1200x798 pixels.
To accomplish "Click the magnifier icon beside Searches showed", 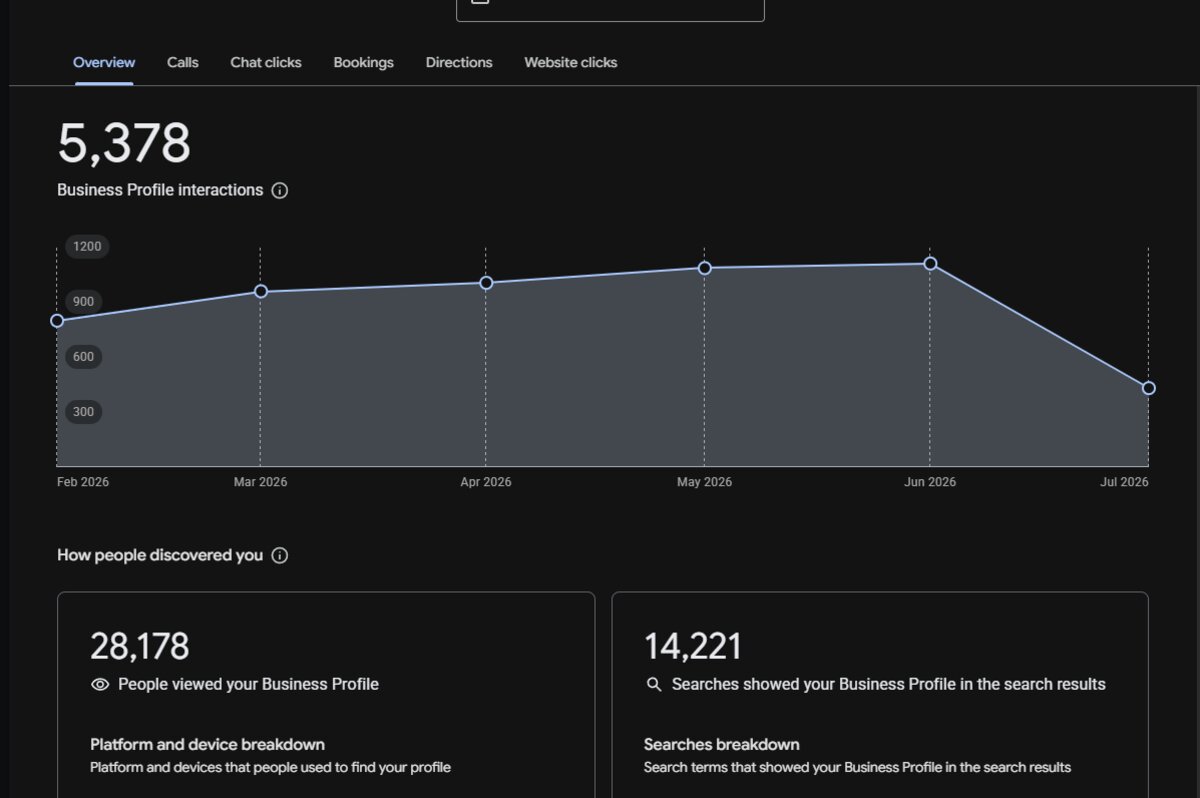I will 654,685.
